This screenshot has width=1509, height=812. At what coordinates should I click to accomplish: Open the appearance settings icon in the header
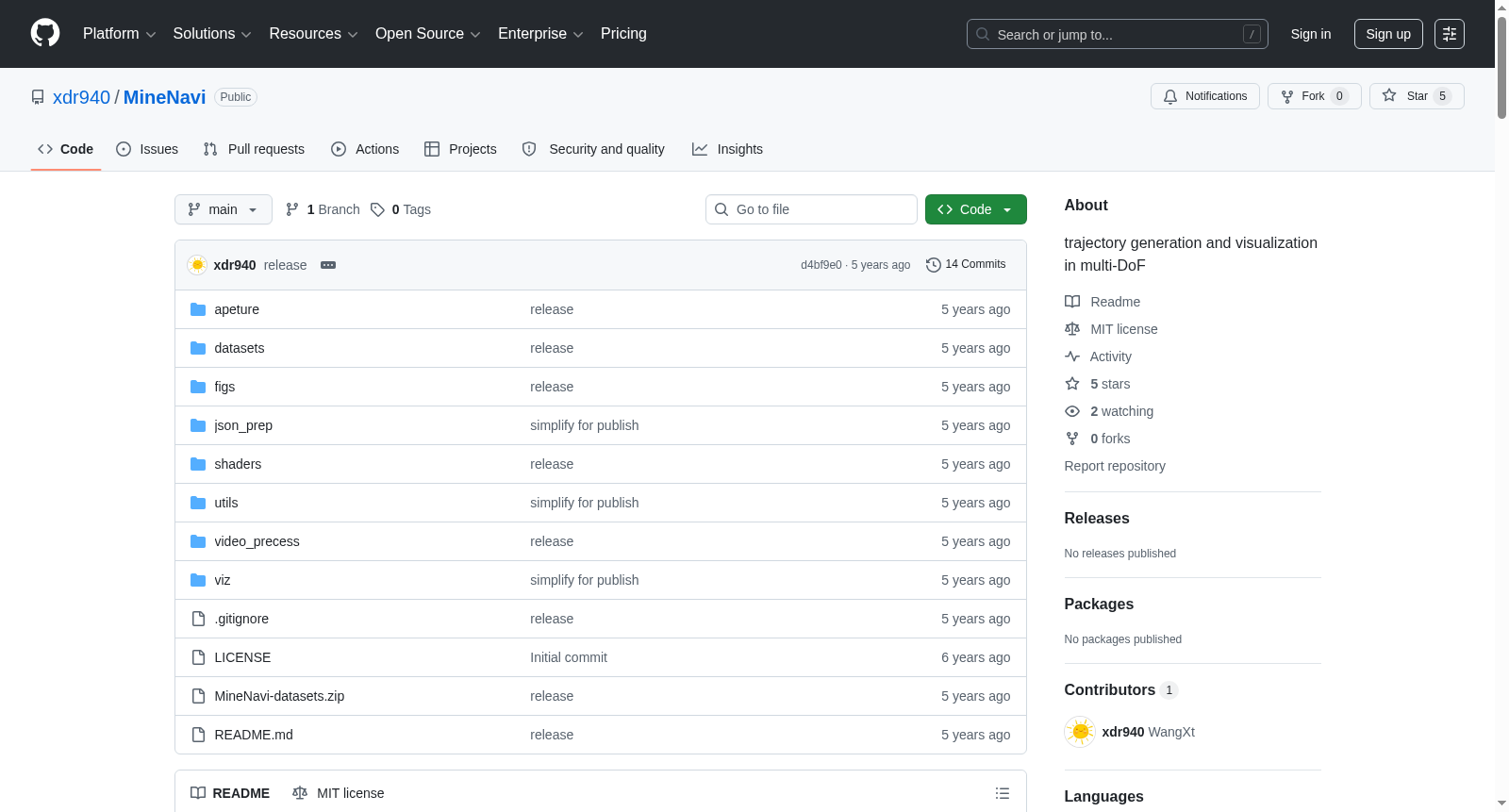pos(1450,34)
